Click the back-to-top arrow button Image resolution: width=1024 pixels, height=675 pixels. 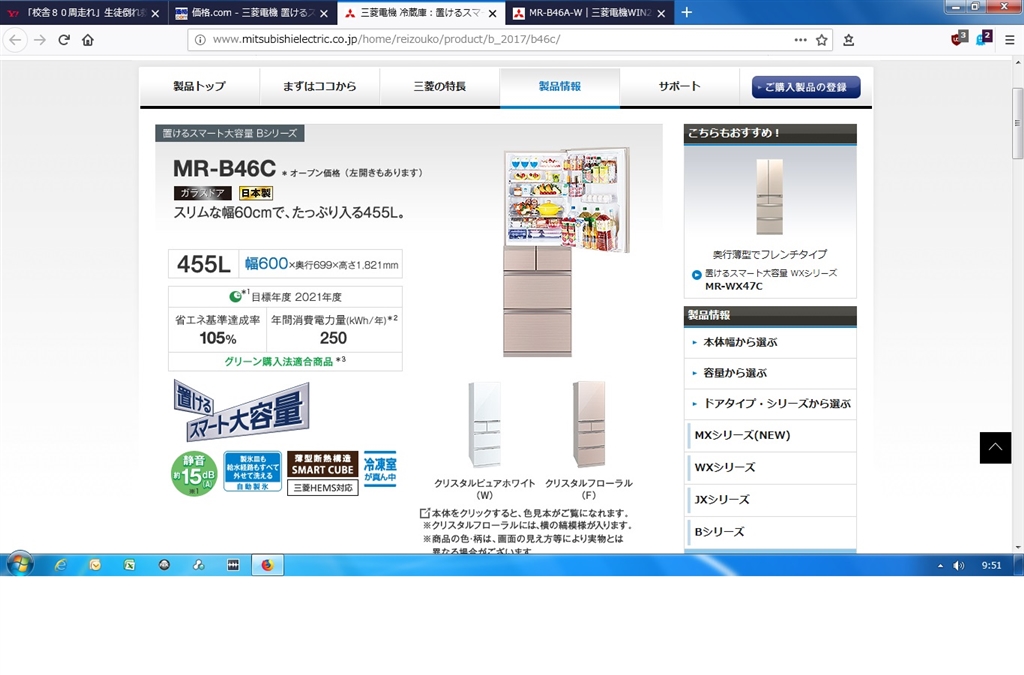[995, 447]
